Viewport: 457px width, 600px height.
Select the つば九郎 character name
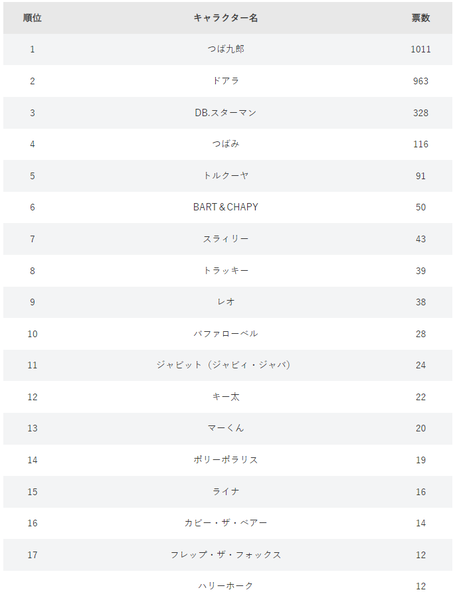point(225,49)
